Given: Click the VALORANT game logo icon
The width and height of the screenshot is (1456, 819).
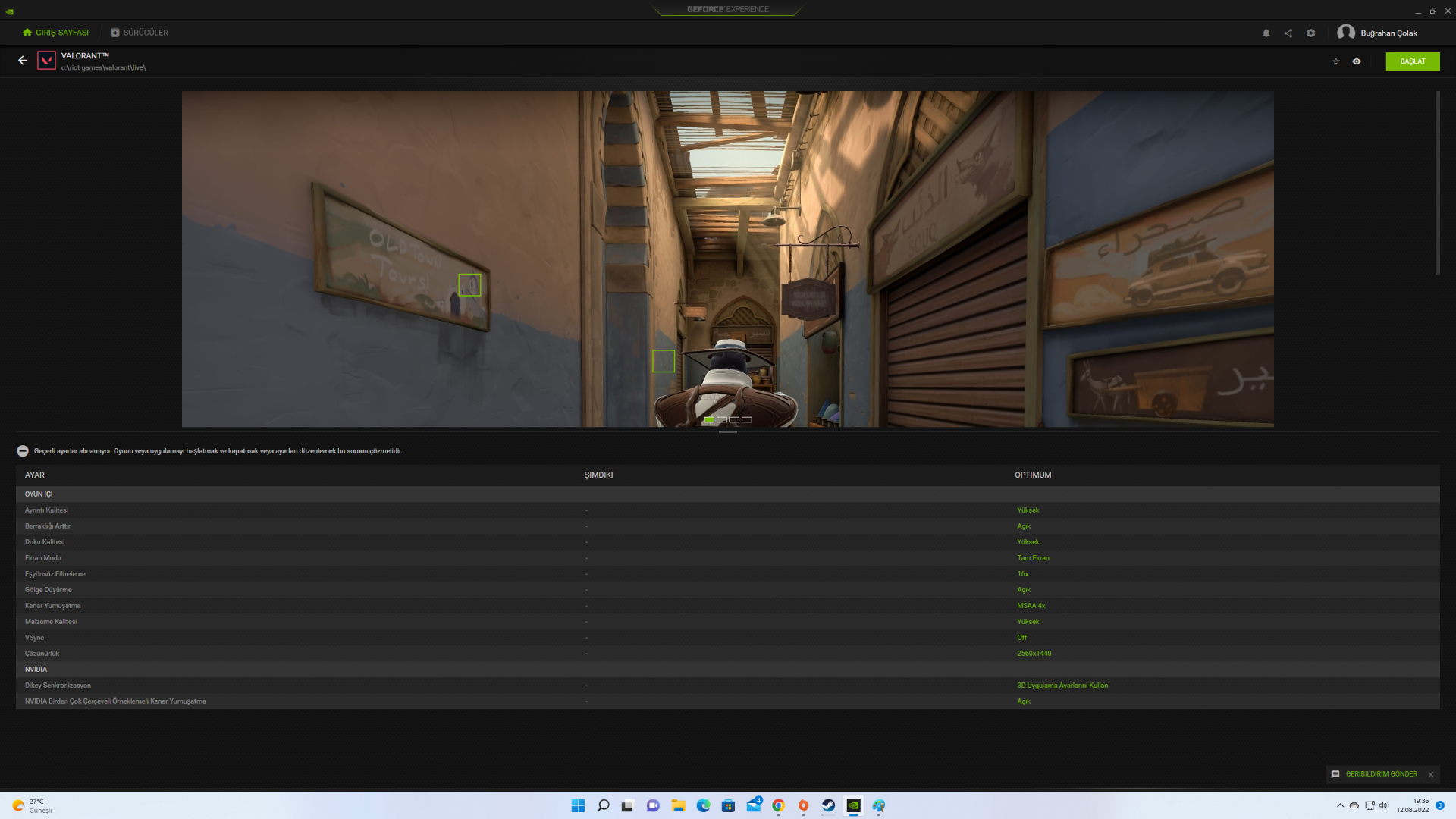Looking at the screenshot, I should (46, 61).
